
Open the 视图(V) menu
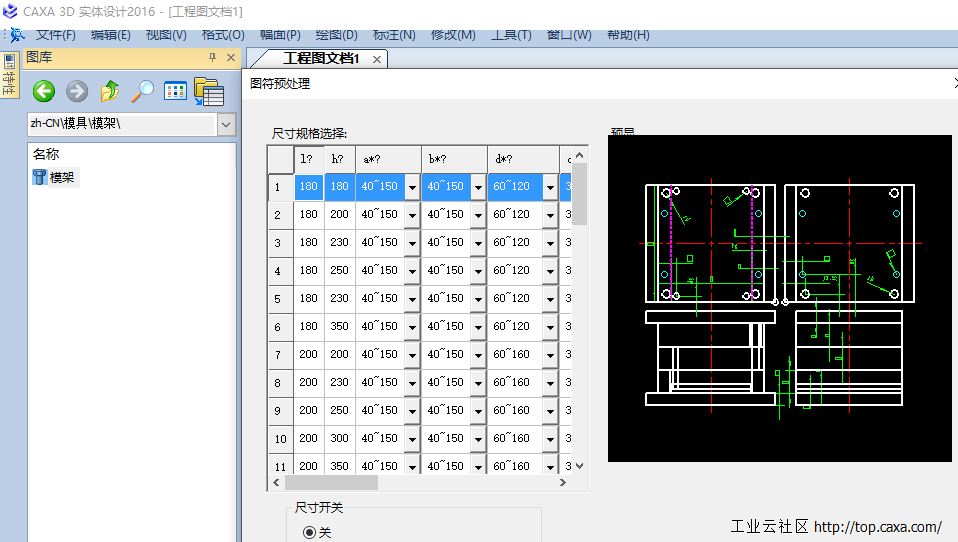(x=166, y=35)
